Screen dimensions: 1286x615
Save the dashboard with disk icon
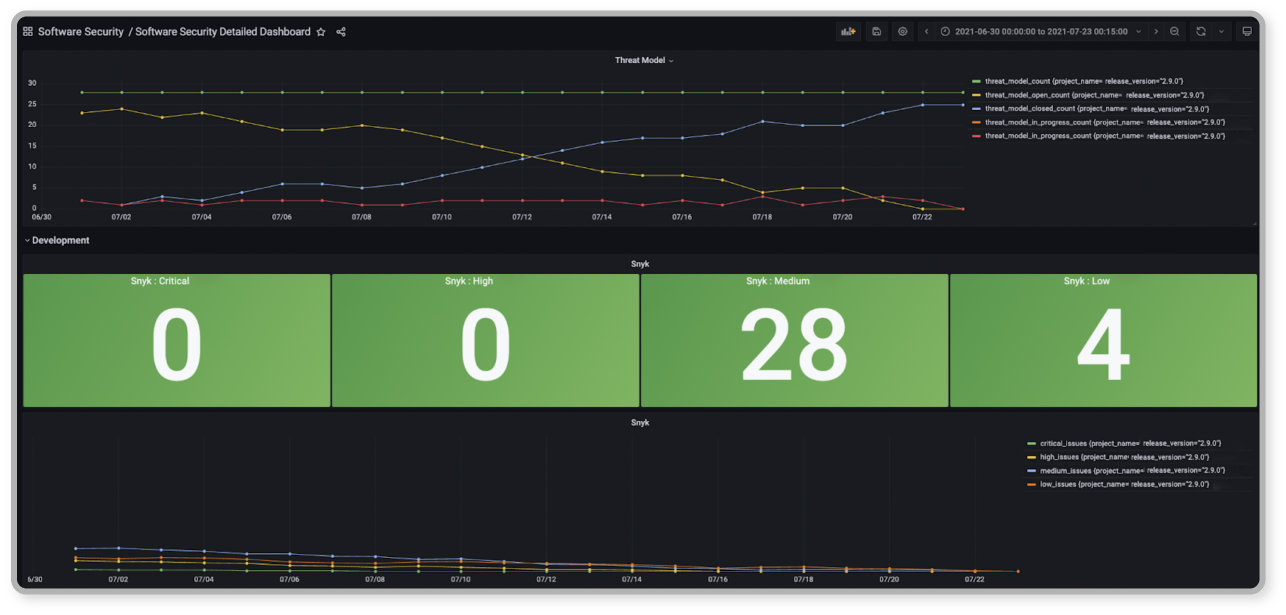[x=876, y=32]
